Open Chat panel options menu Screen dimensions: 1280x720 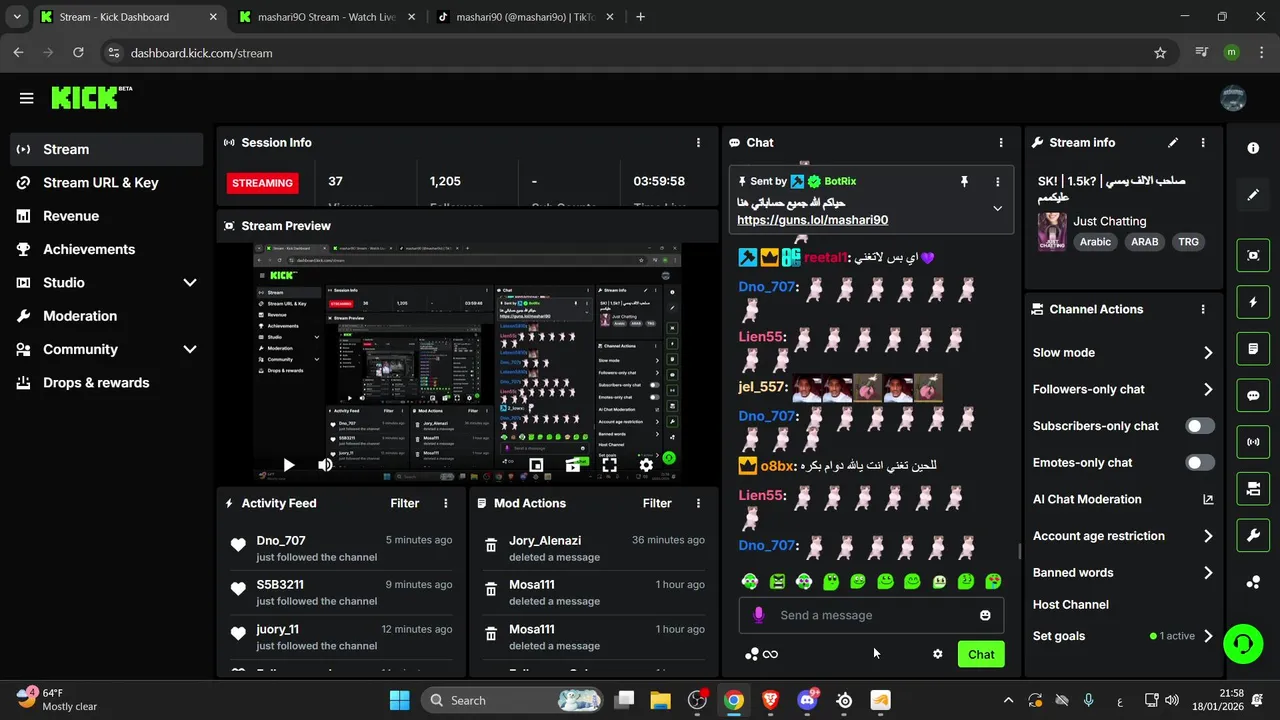coord(1000,143)
